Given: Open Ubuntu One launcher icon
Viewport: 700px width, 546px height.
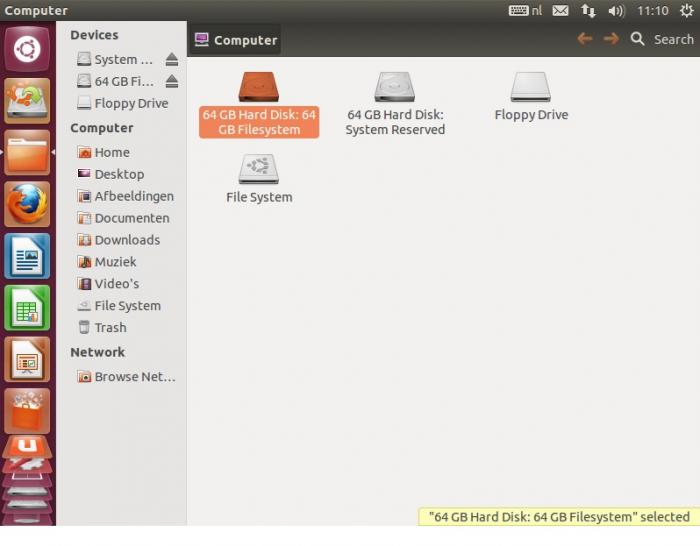Looking at the screenshot, I should click(27, 447).
